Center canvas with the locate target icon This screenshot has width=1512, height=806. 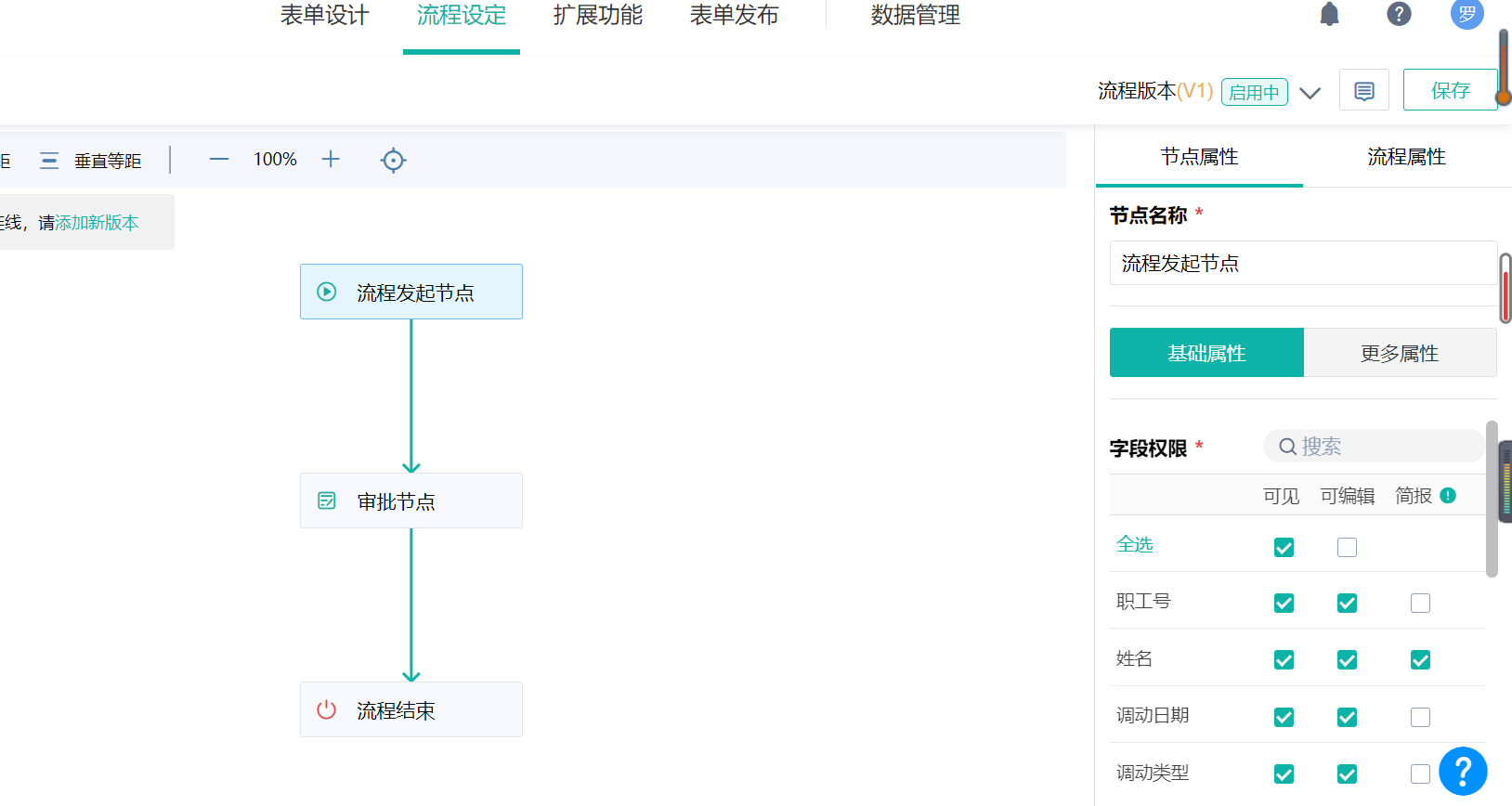(x=393, y=161)
